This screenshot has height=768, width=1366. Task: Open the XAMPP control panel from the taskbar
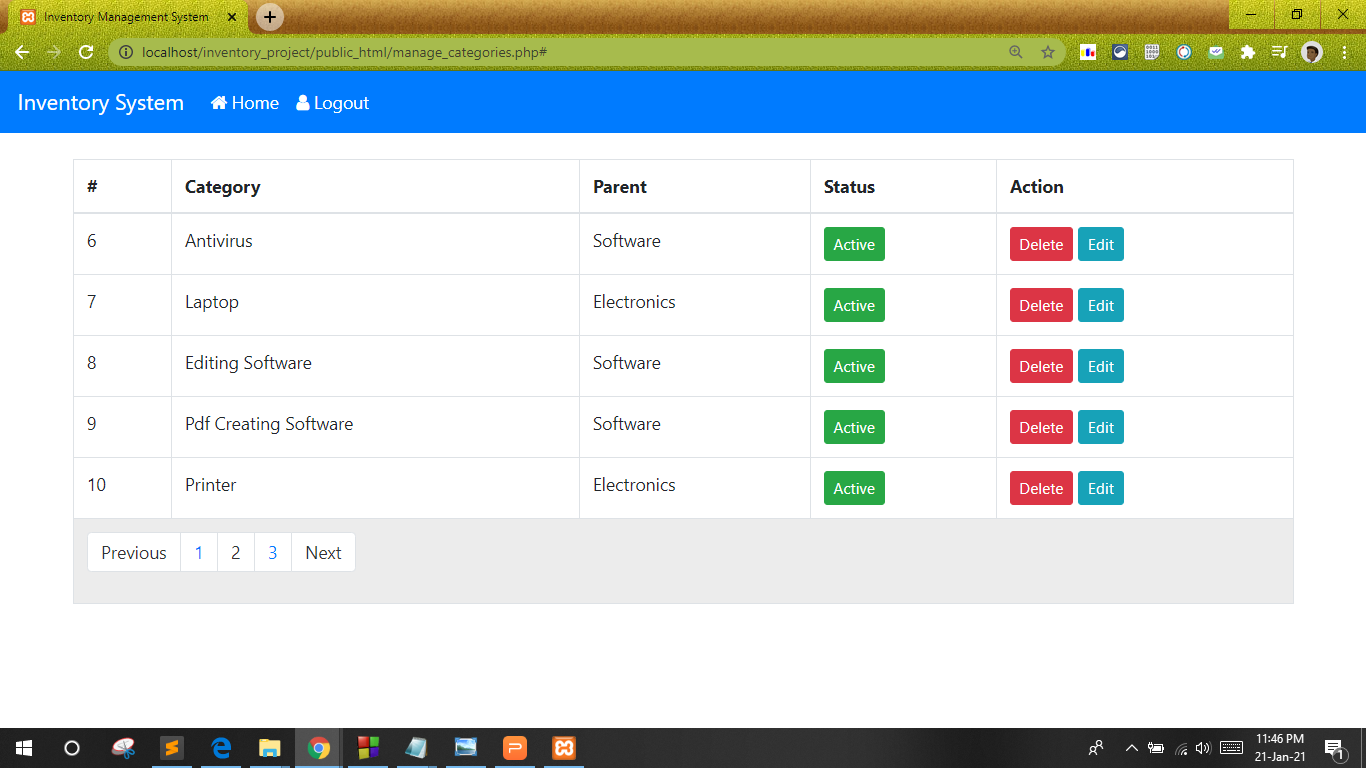point(563,747)
